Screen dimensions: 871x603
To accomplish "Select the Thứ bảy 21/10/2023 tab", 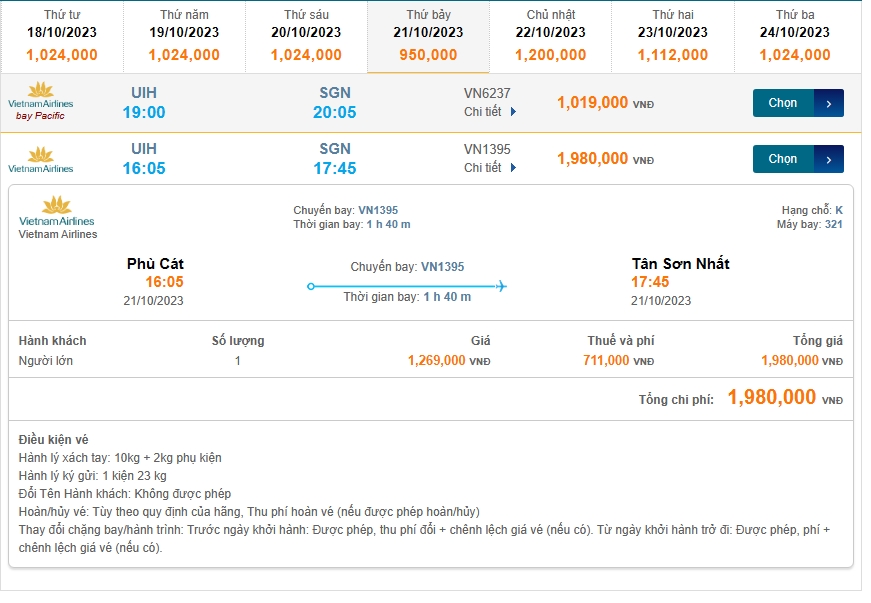I will (428, 36).
